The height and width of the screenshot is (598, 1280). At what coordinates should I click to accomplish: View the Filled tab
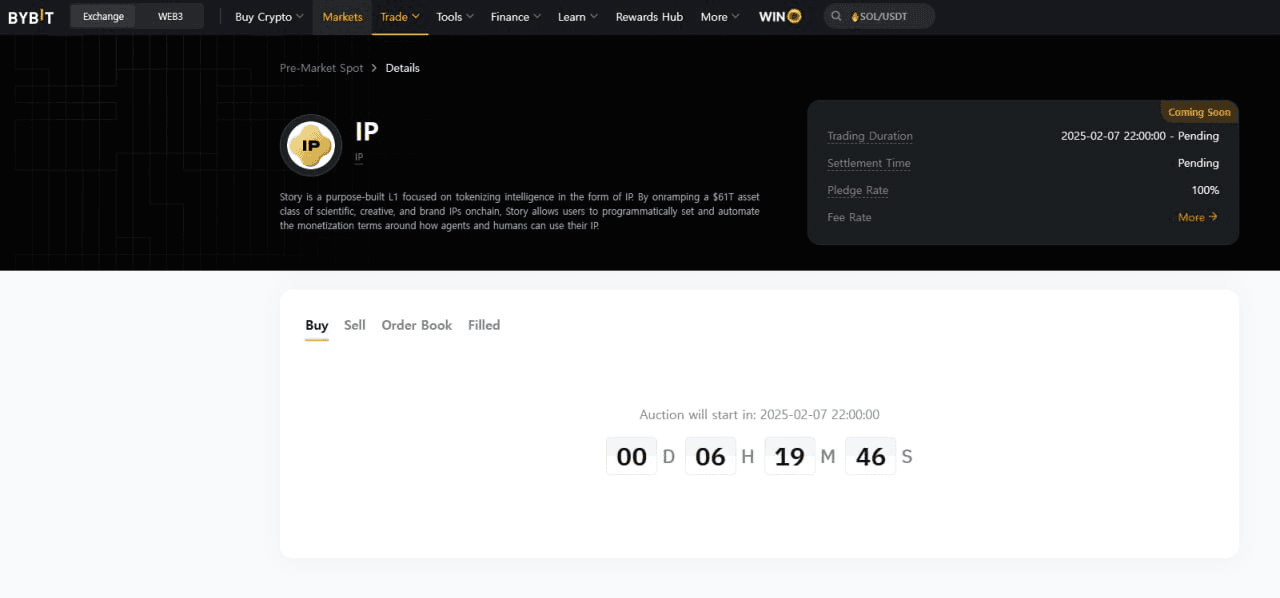(484, 325)
